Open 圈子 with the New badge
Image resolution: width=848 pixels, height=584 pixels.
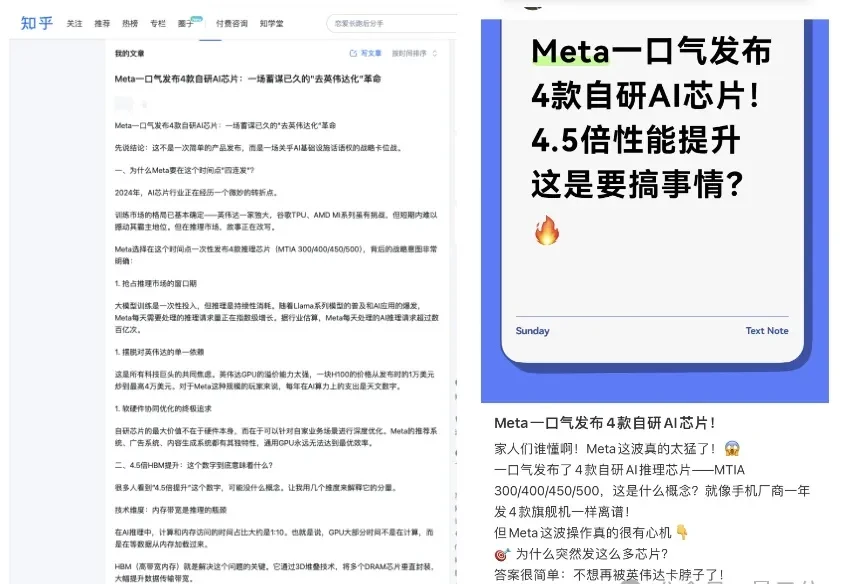(186, 23)
